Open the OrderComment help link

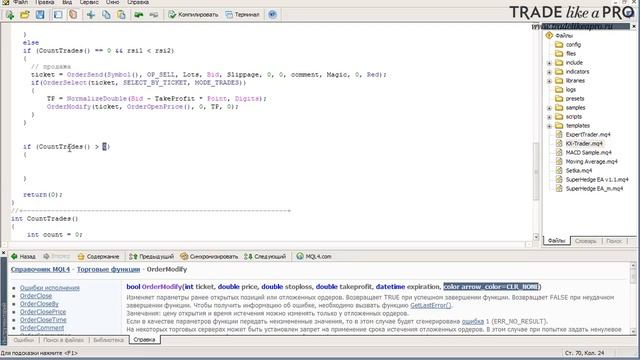click(42, 328)
